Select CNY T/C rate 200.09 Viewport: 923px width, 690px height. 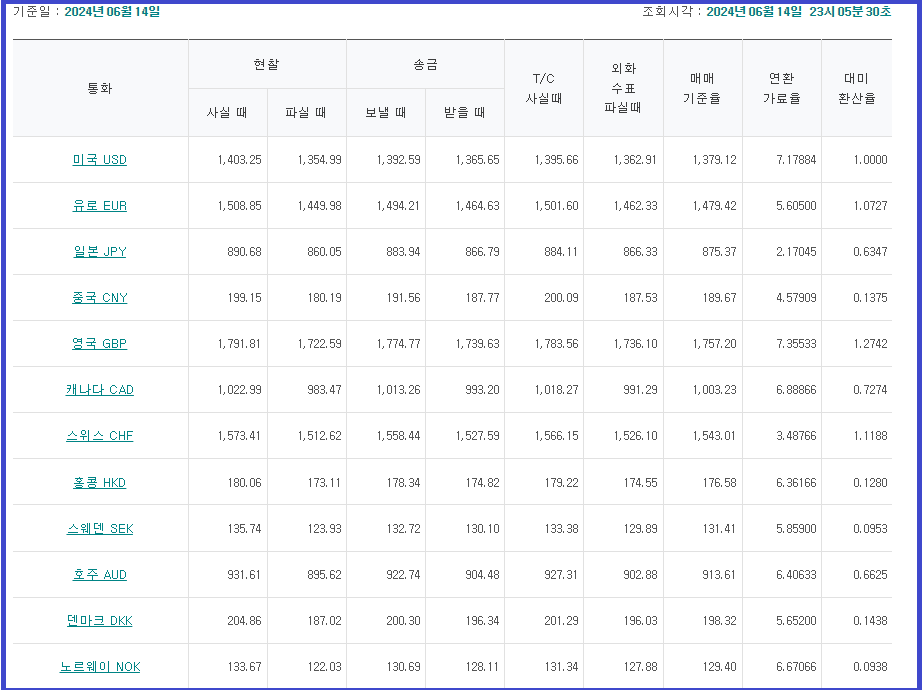point(561,297)
